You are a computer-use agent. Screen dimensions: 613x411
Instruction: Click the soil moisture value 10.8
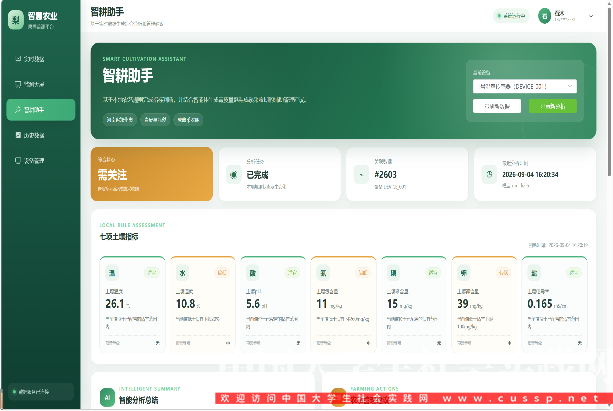tap(186, 304)
